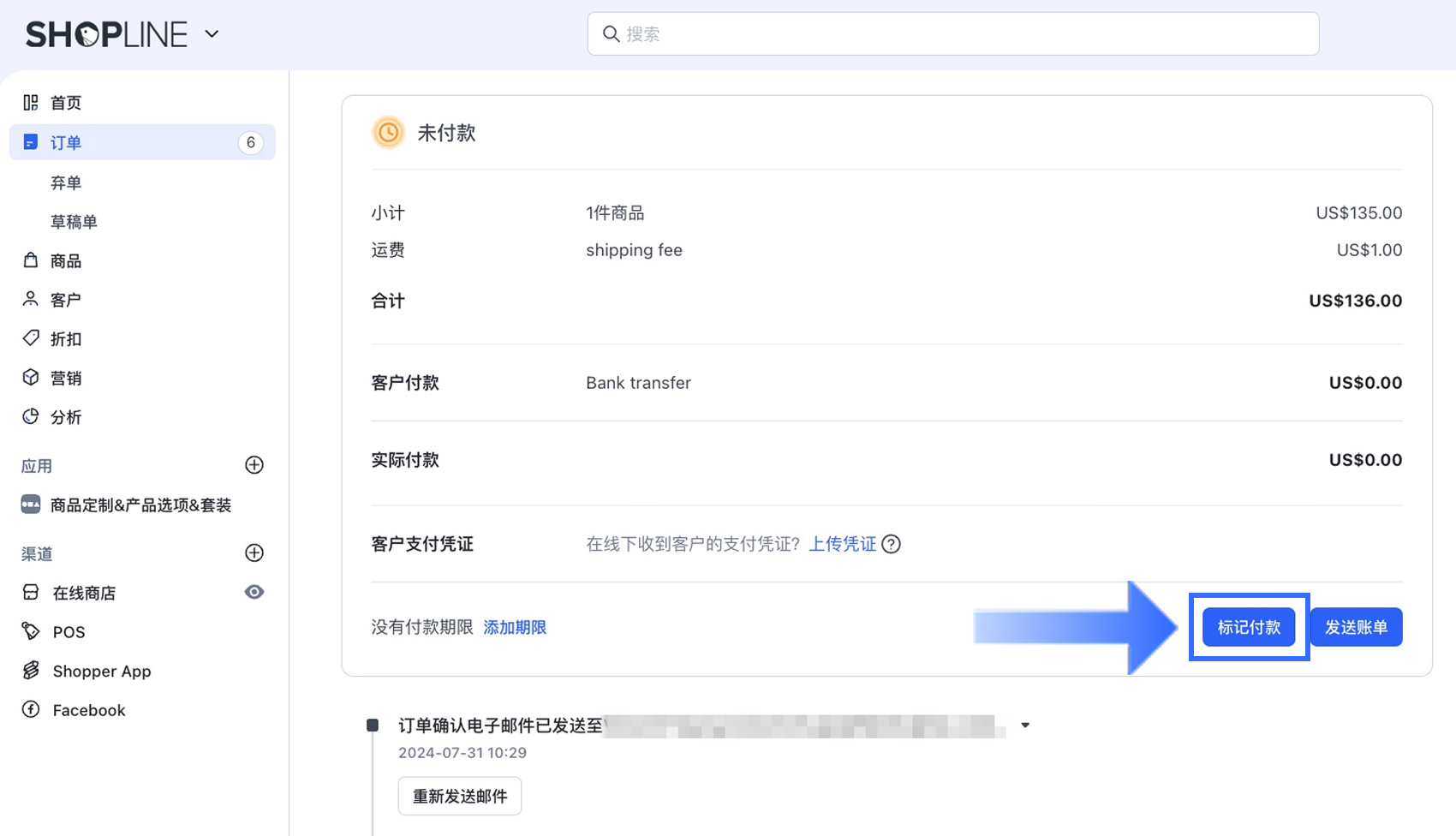
Task: Click the Facebook channel icon
Action: click(31, 710)
